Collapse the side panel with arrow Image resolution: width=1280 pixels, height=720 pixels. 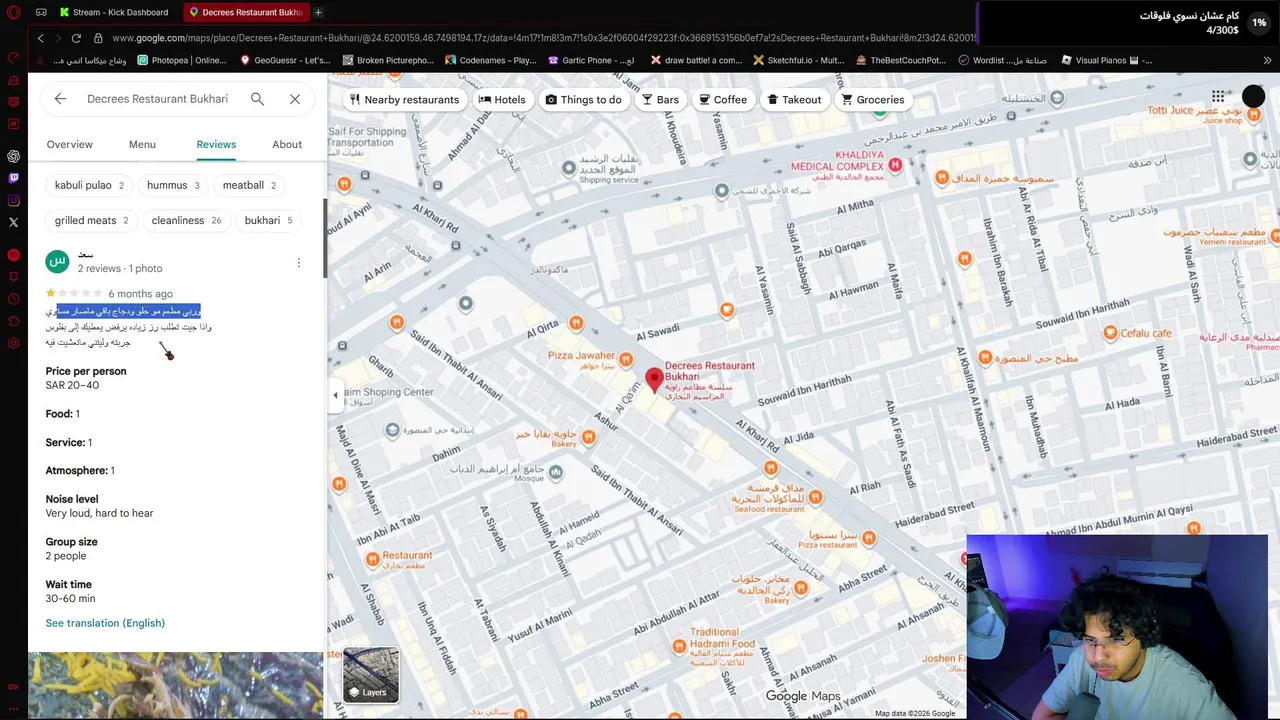[335, 395]
